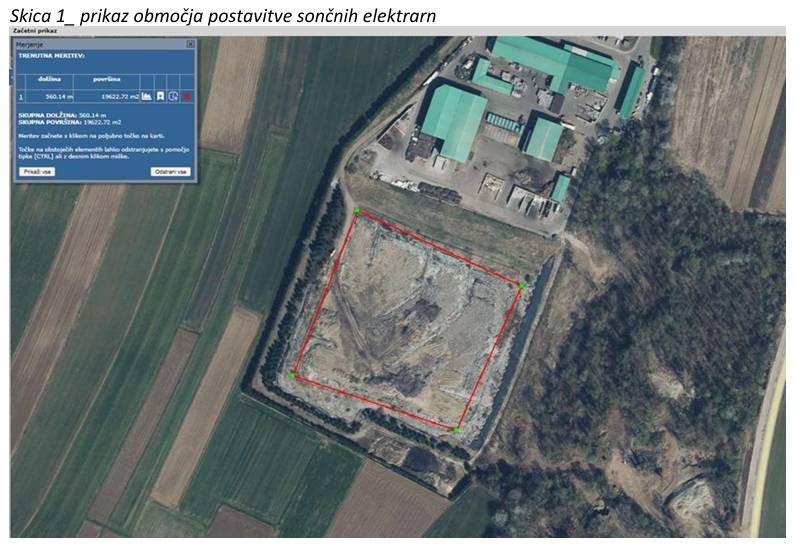Close the Merjenje measurement panel

190,44
